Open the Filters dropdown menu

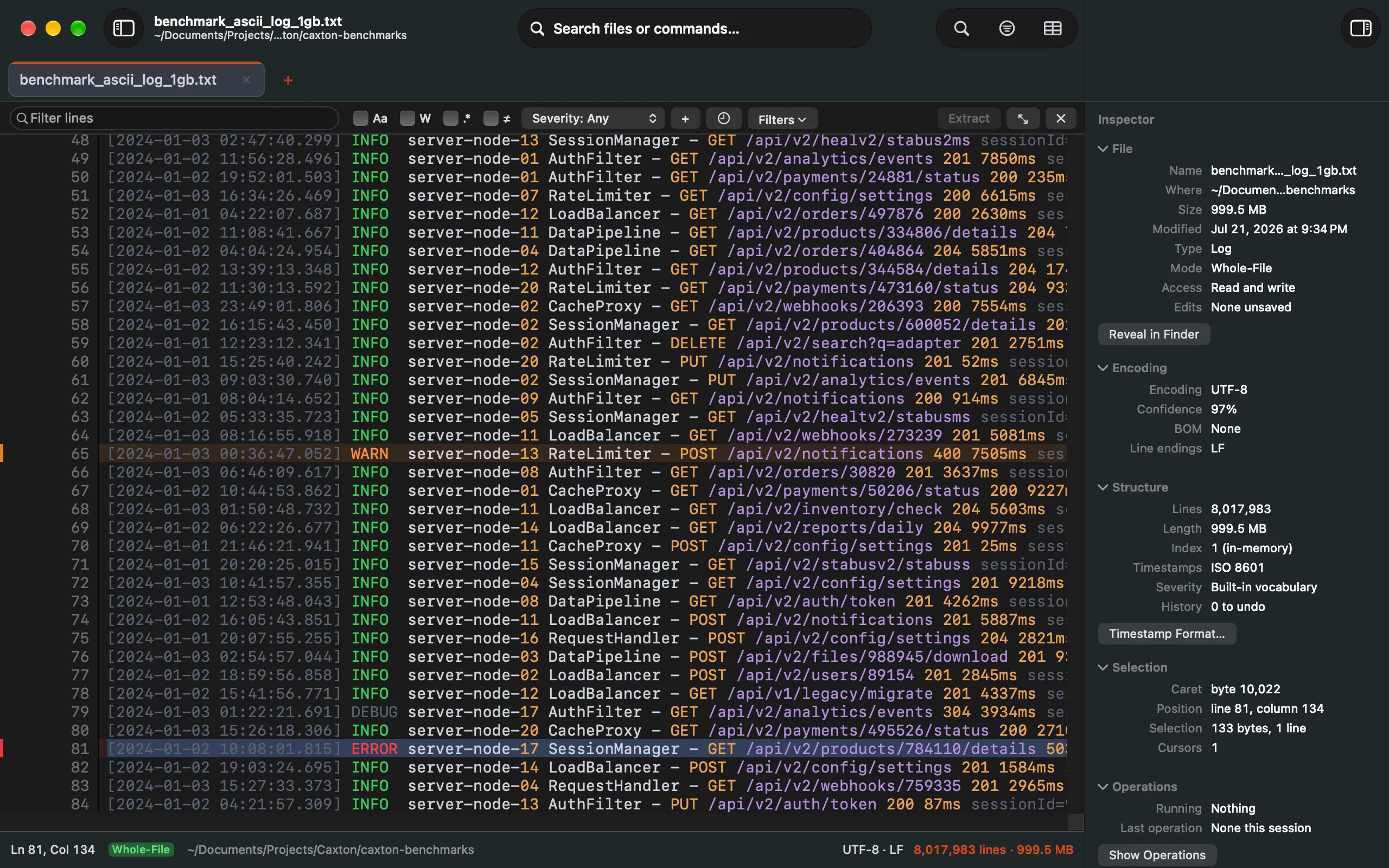tap(782, 119)
